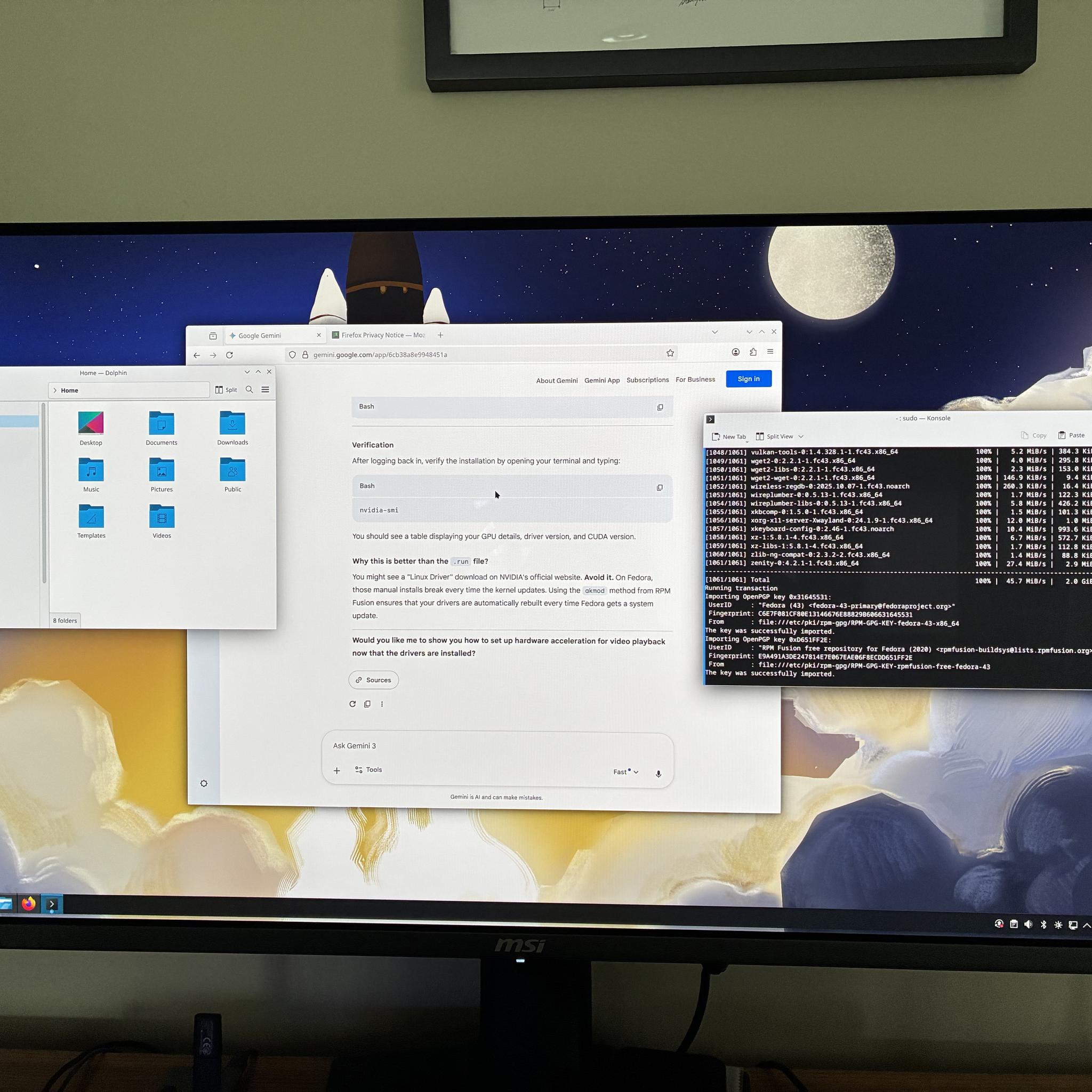Screen dimensions: 1092x1092
Task: Open the Firefox account icon
Action: (x=735, y=351)
